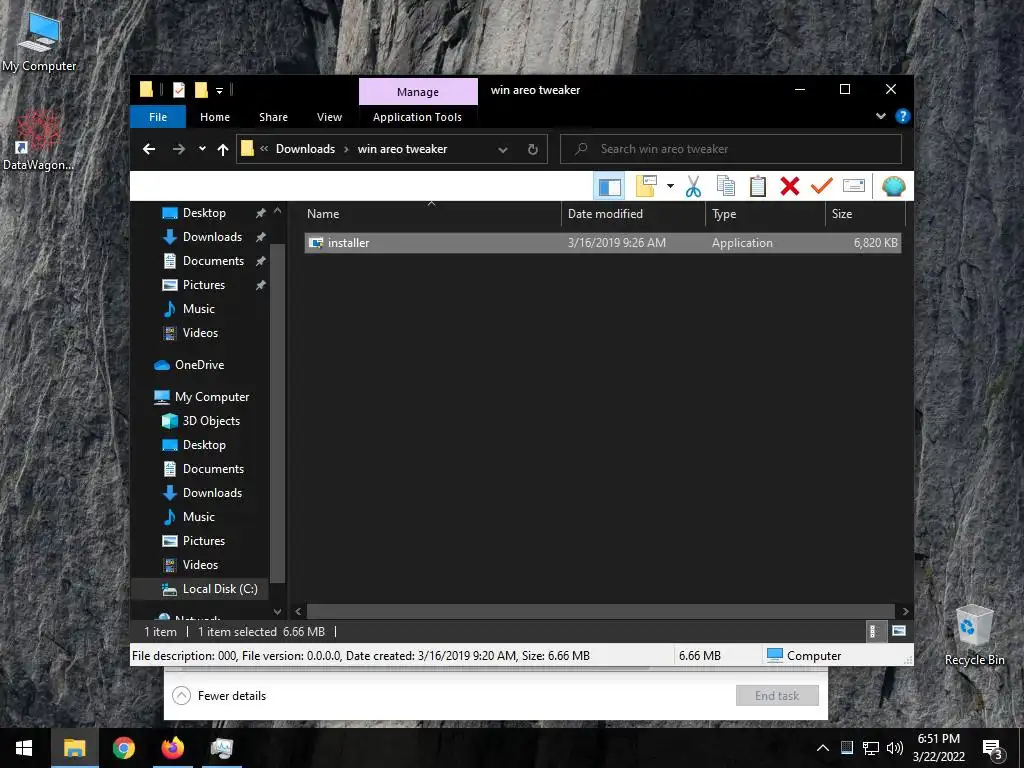Sort by Date modified column header
The width and height of the screenshot is (1024, 768).
633,214
